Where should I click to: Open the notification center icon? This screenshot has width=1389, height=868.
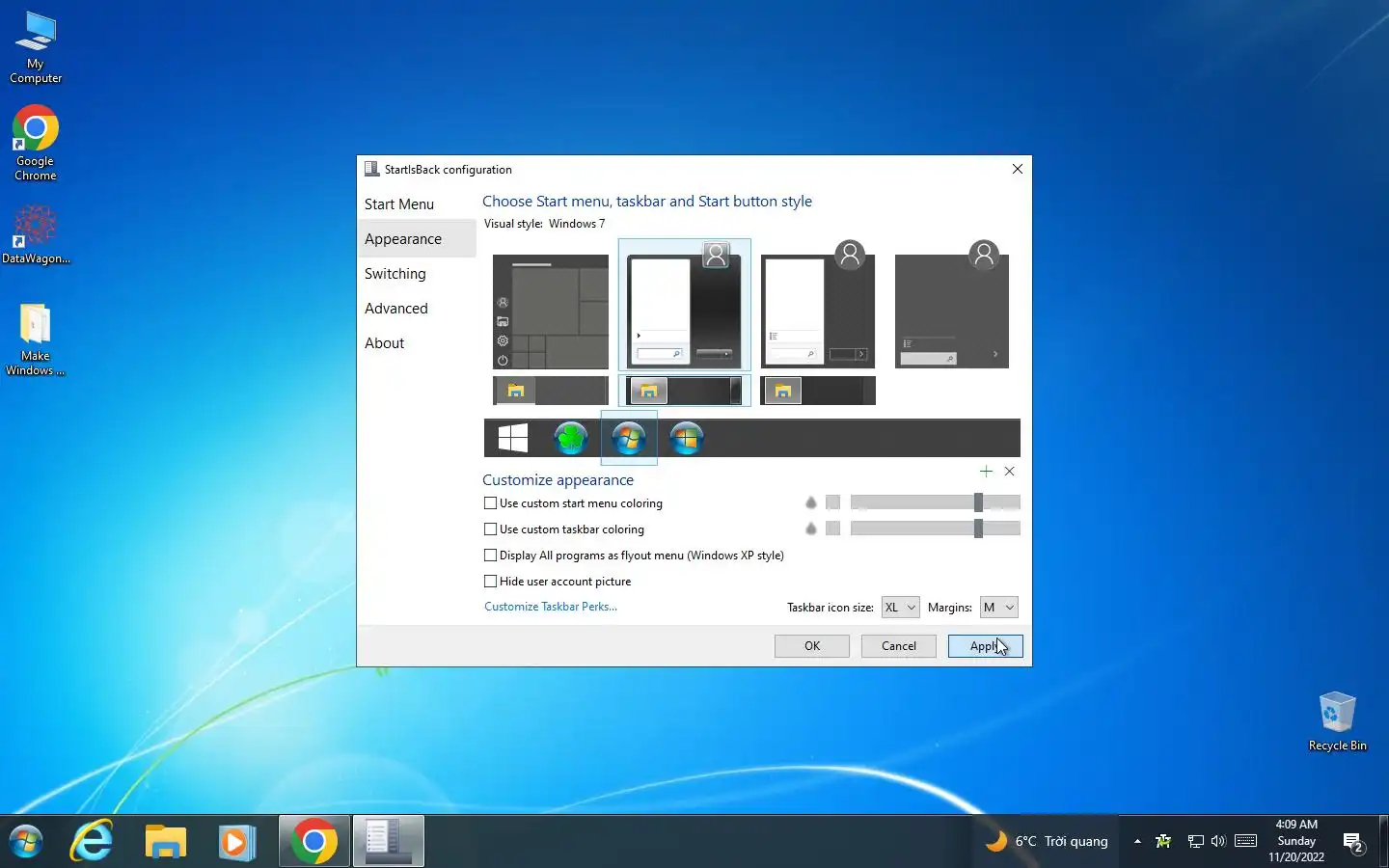(x=1353, y=842)
